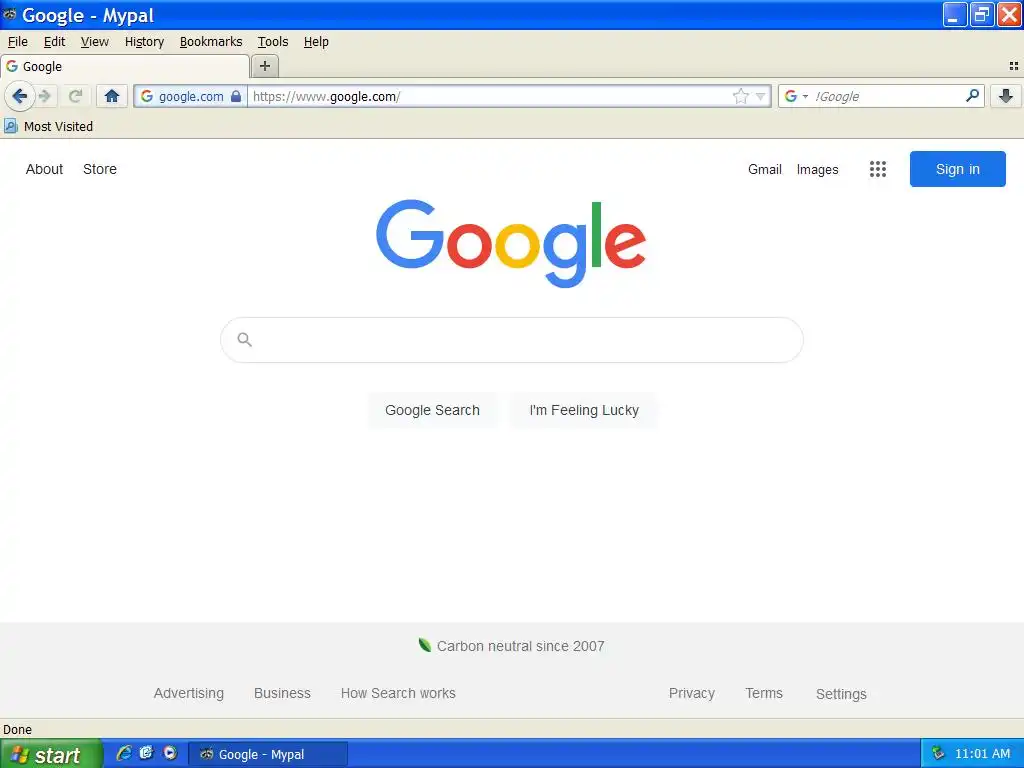Open the Tools menu
Image resolution: width=1024 pixels, height=768 pixels.
(x=273, y=42)
